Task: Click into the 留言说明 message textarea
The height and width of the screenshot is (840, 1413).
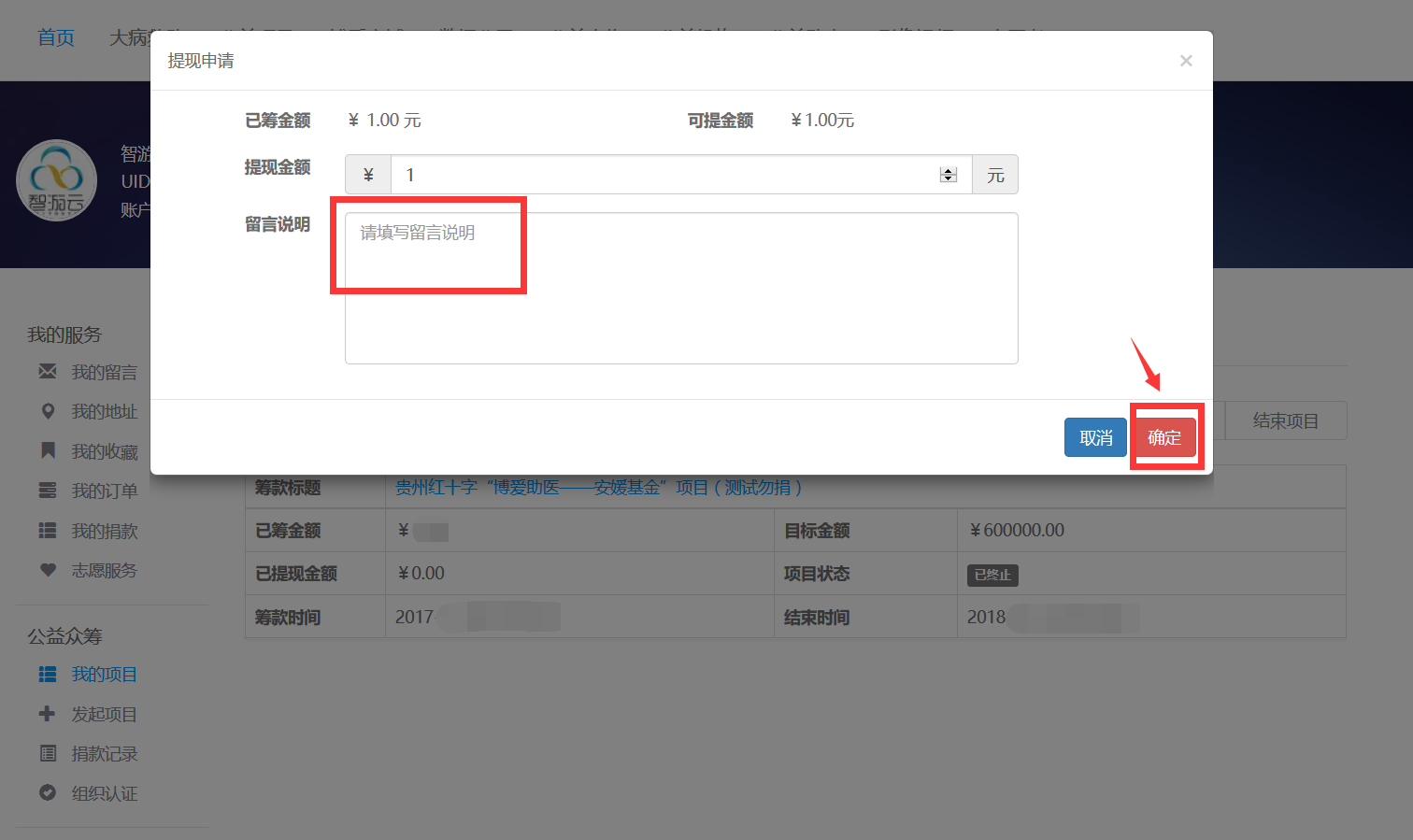Action: pos(681,288)
